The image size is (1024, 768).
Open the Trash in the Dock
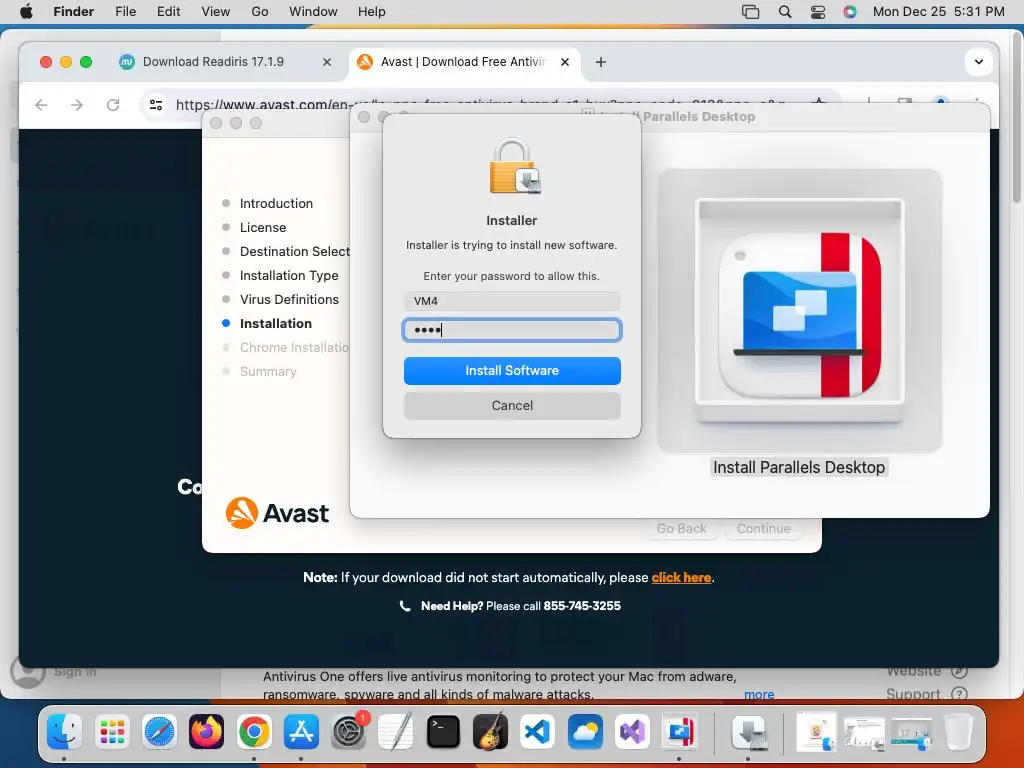click(958, 731)
